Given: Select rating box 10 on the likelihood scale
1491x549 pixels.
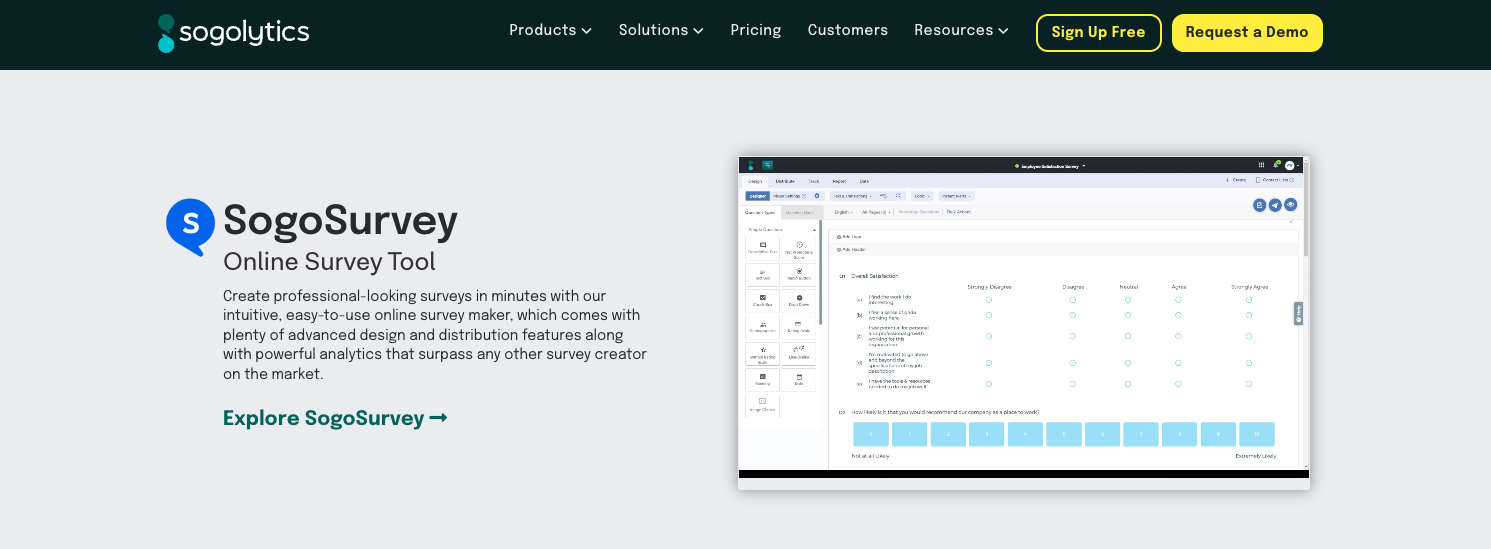Looking at the screenshot, I should pos(1257,434).
